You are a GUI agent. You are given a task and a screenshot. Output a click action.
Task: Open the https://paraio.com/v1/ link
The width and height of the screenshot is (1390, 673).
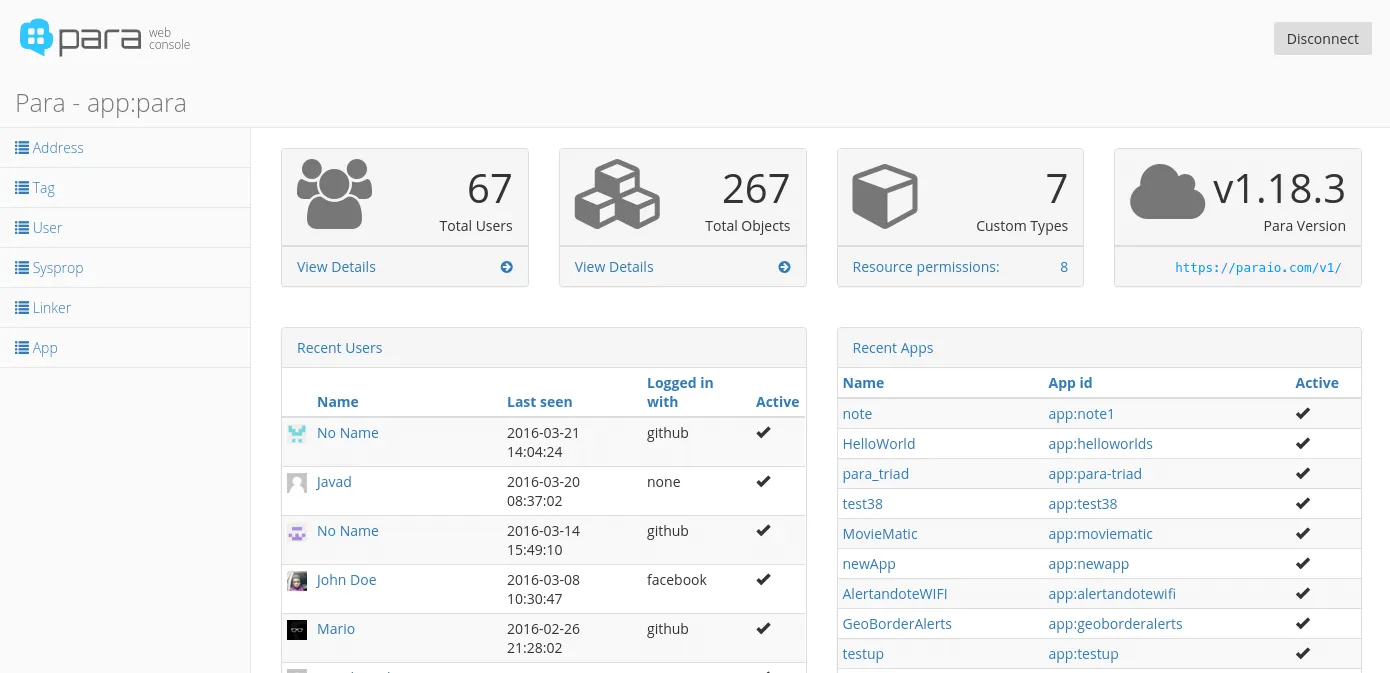1257,268
